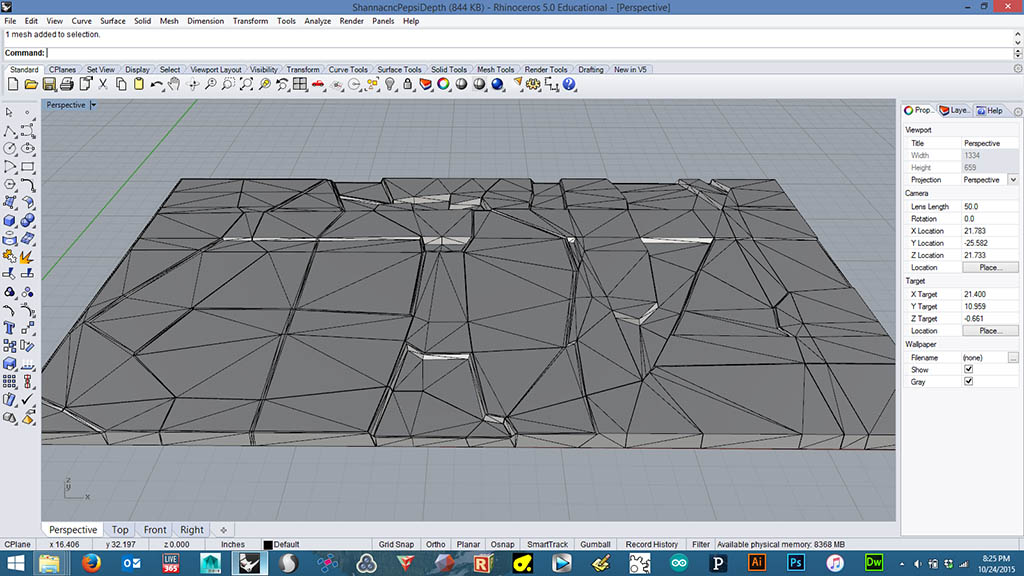Click the Circle drawing tool
The width and height of the screenshot is (1024, 576).
pos(10,148)
